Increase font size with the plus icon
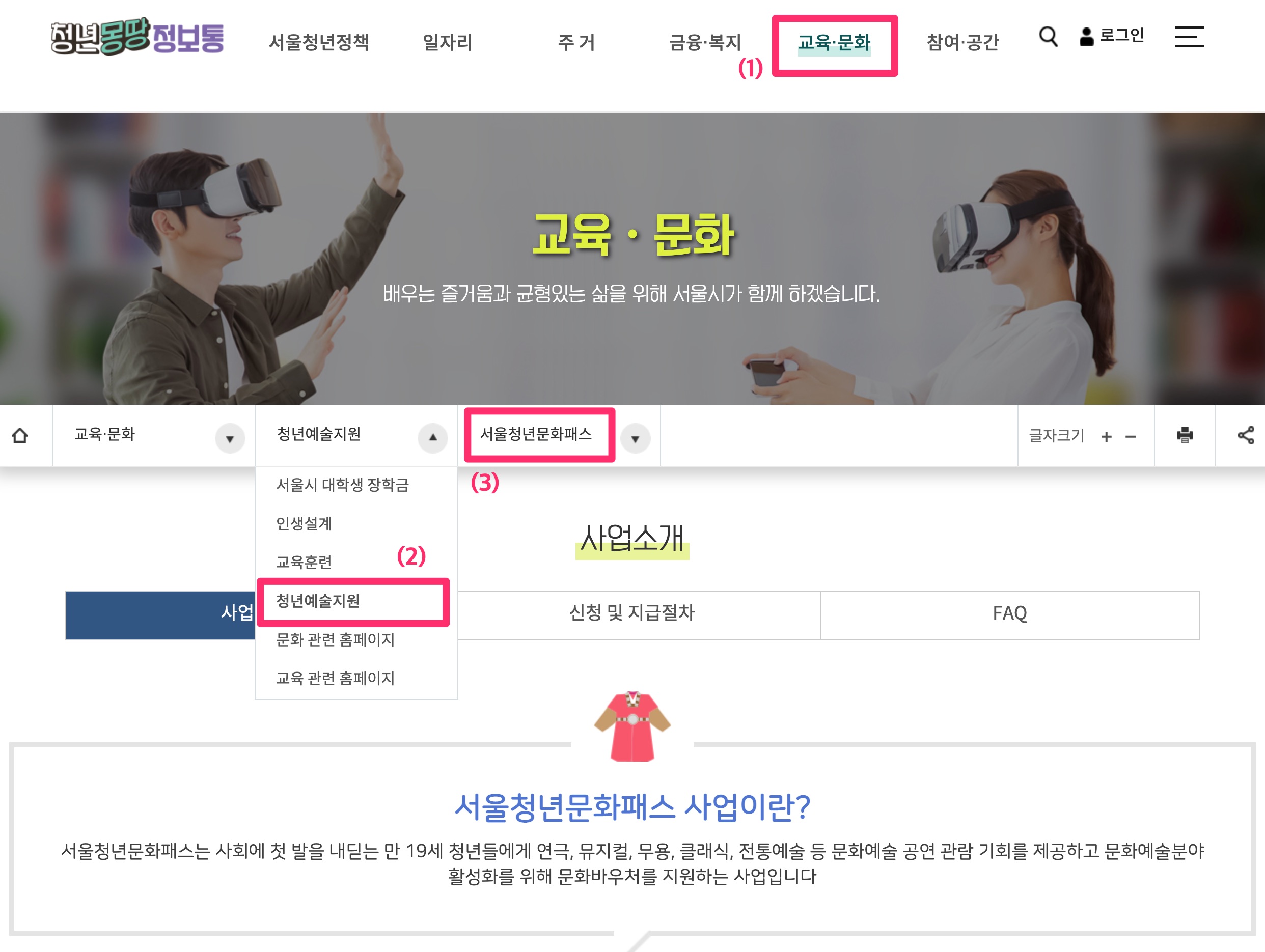This screenshot has height=952, width=1265. click(x=1107, y=436)
